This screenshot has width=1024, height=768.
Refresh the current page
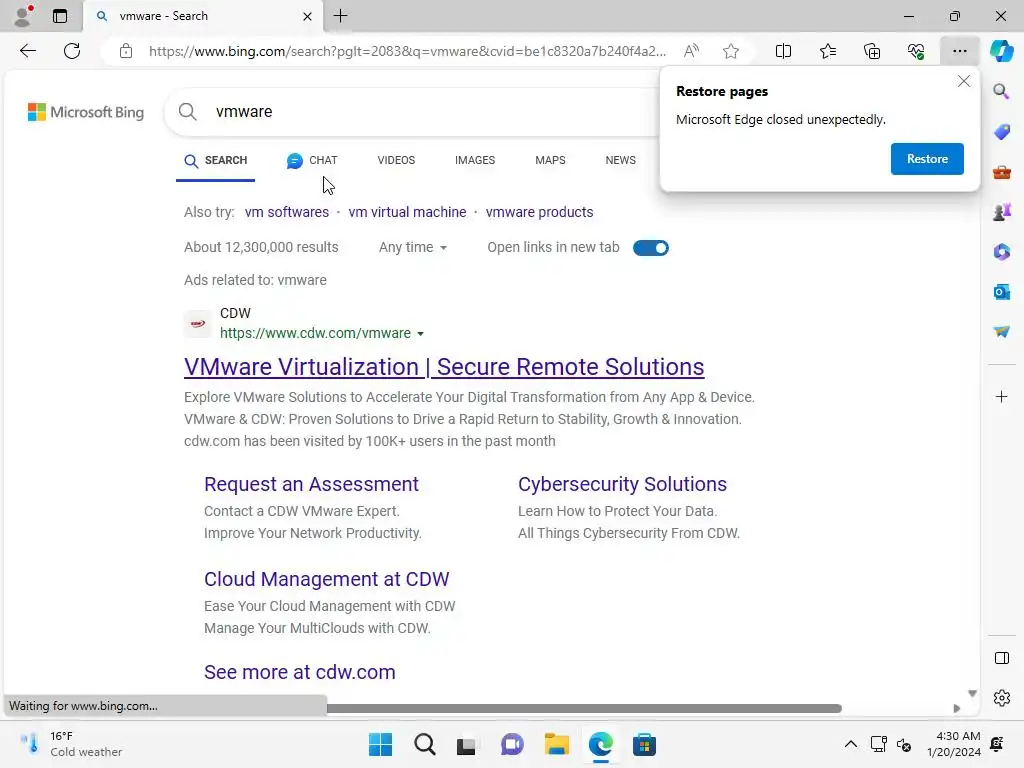click(72, 51)
